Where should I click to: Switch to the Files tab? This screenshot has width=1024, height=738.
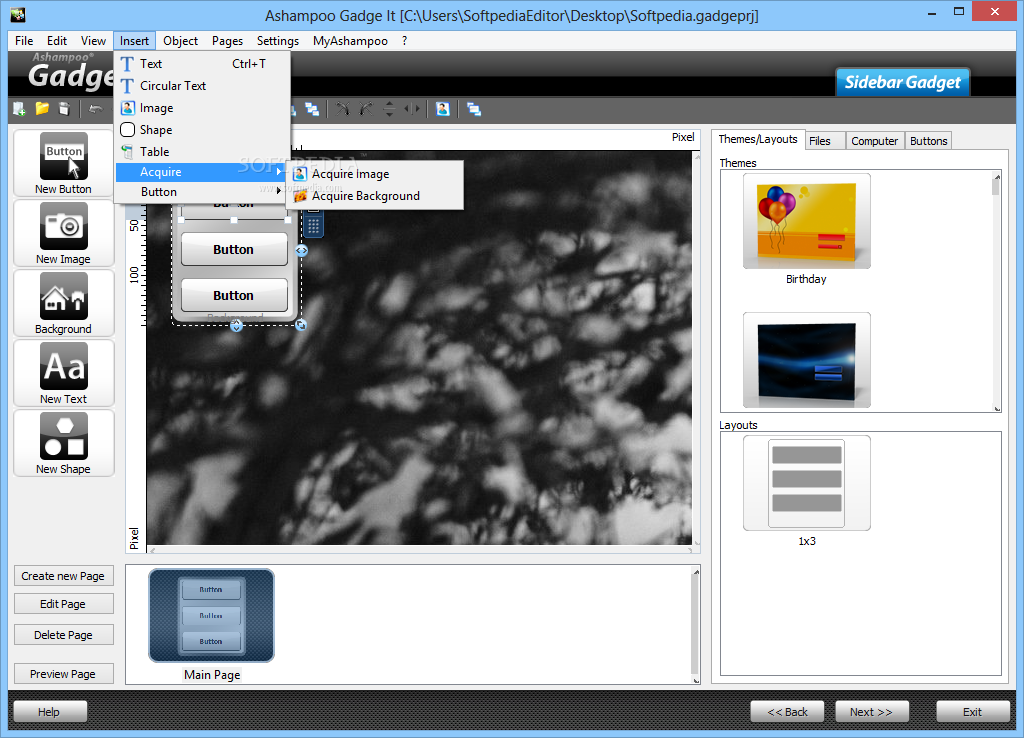(x=825, y=141)
